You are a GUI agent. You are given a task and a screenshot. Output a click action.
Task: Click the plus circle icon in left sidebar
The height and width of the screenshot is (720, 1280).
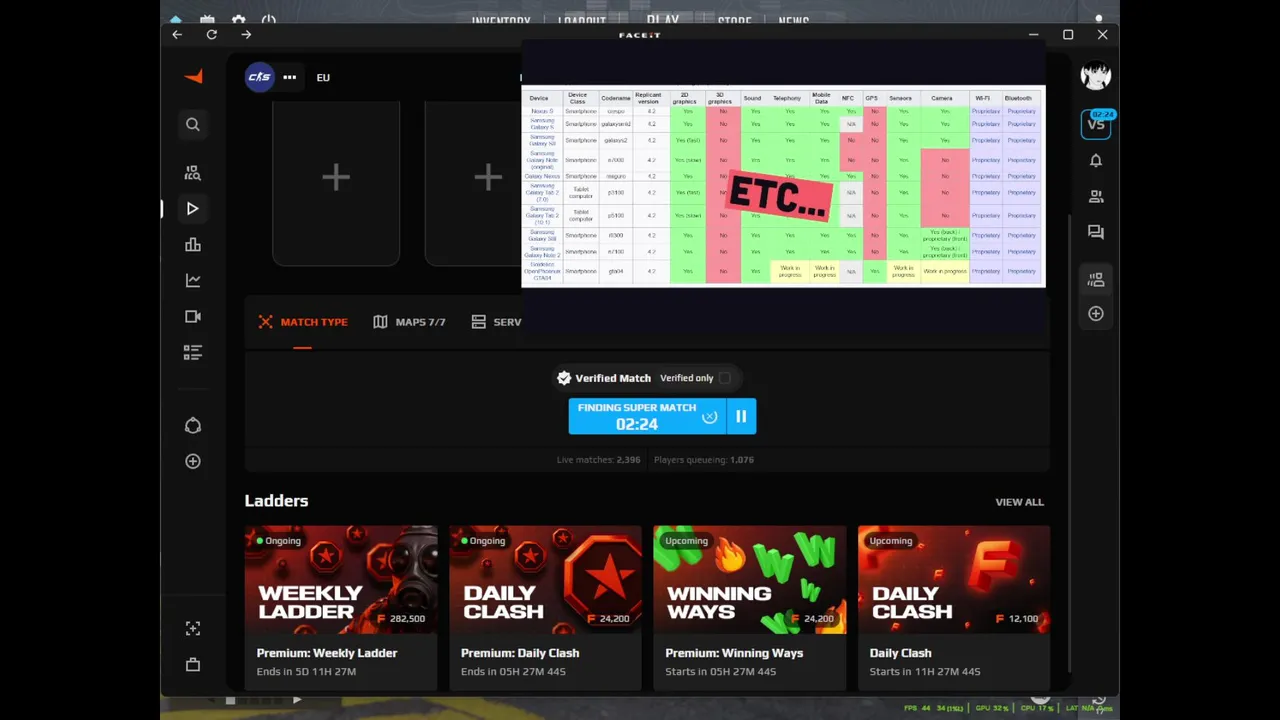193,461
